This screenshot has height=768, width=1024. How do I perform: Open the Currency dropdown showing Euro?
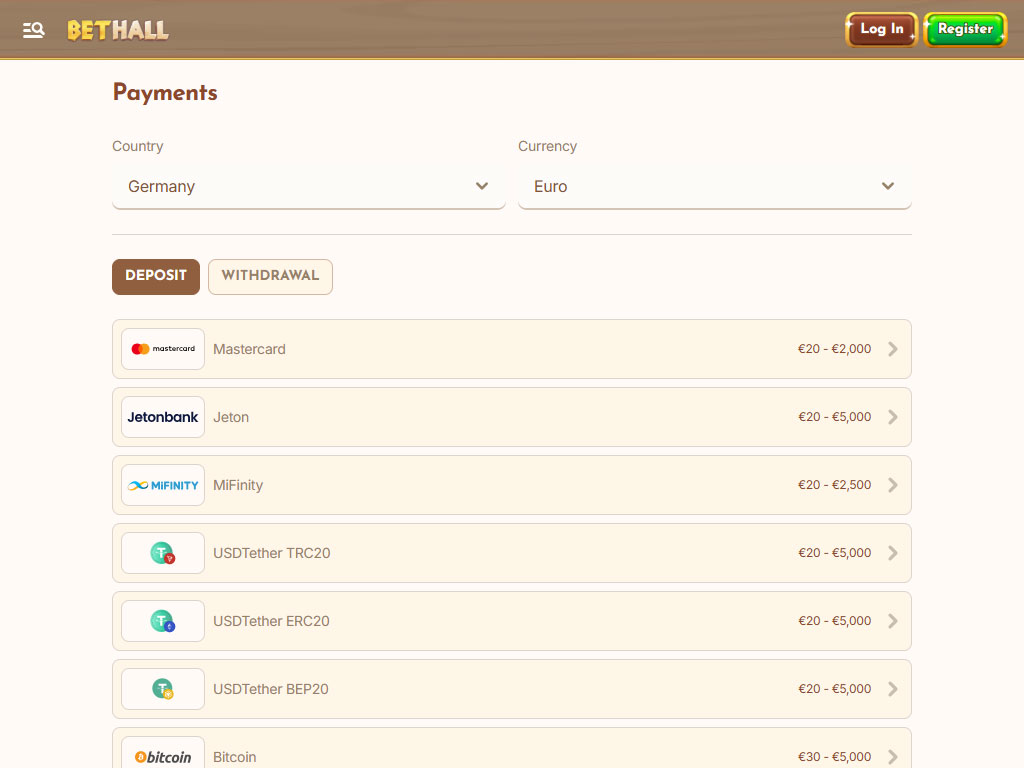[x=714, y=186]
